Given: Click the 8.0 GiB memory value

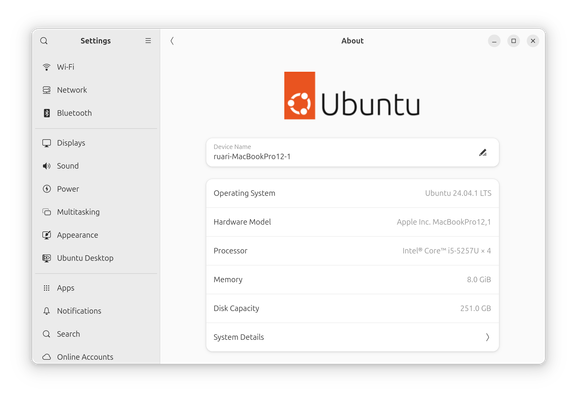Looking at the screenshot, I should pyautogui.click(x=479, y=280).
